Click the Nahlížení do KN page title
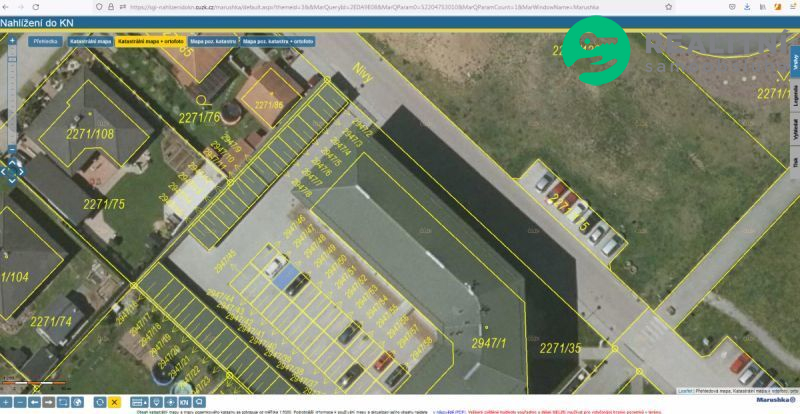 [x=37, y=23]
